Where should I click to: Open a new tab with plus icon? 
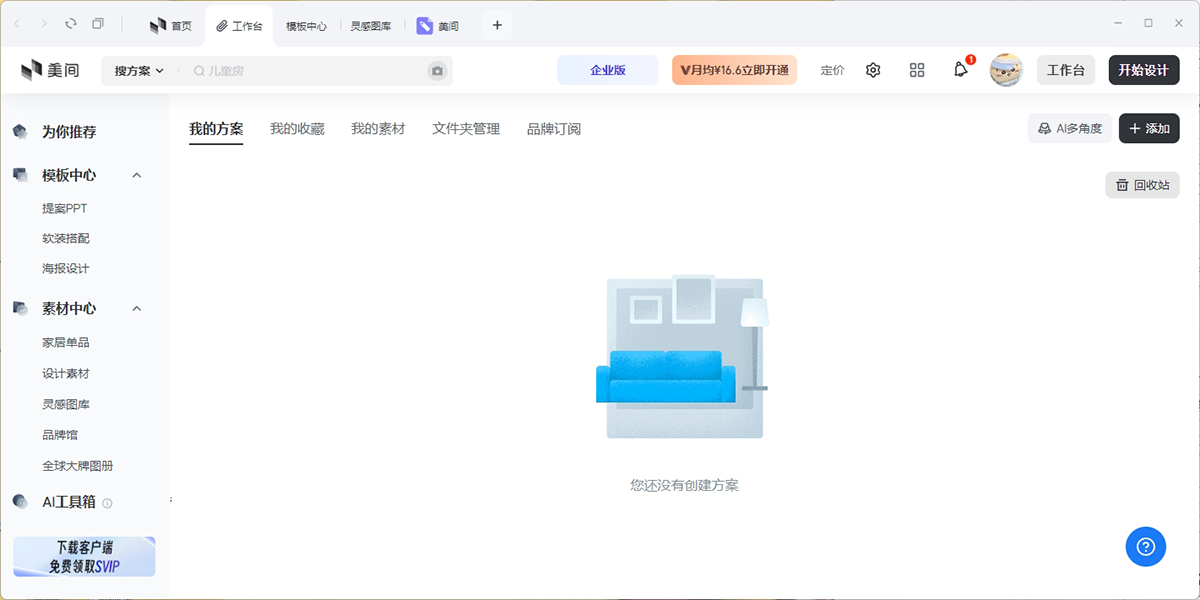click(497, 25)
